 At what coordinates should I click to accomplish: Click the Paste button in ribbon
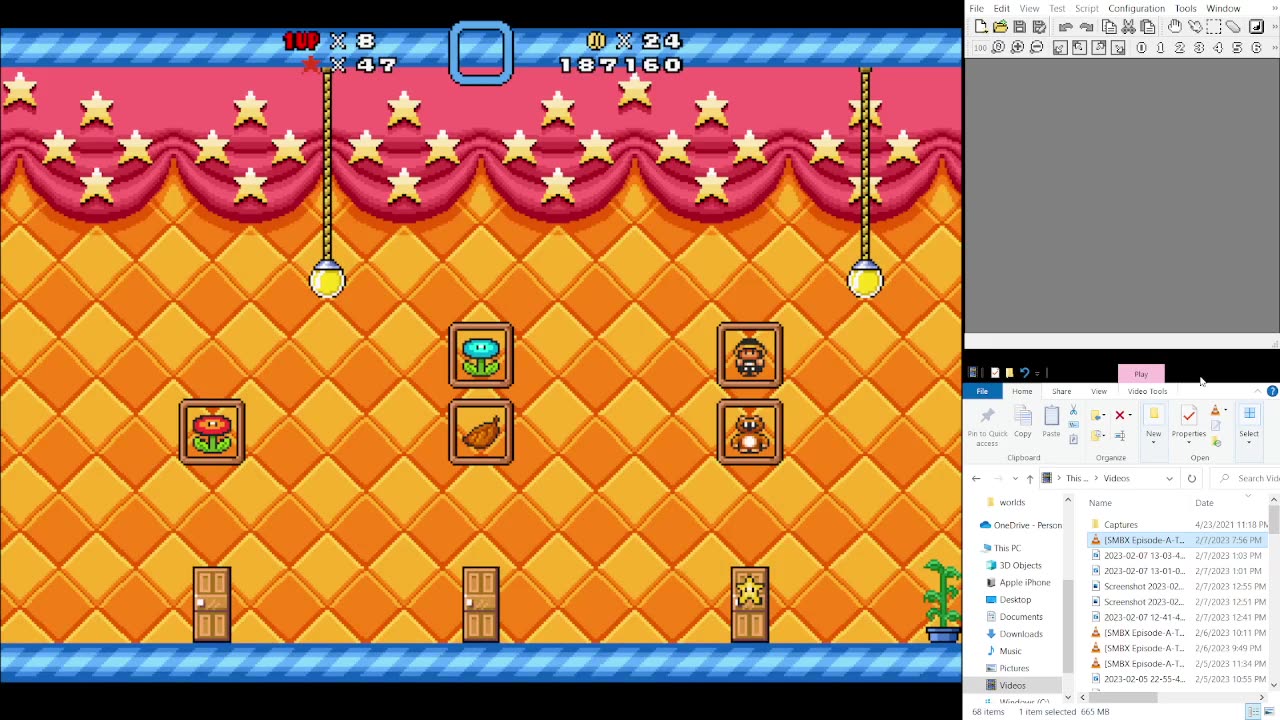pos(1051,420)
